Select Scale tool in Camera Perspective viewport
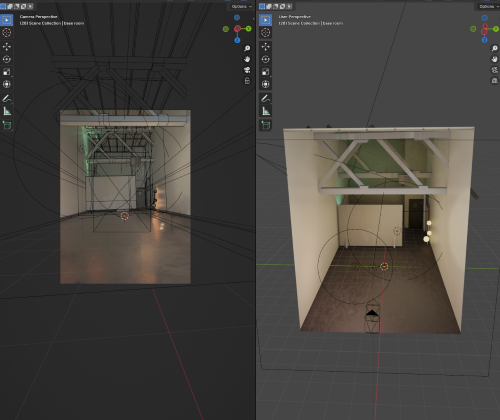 (x=6, y=72)
